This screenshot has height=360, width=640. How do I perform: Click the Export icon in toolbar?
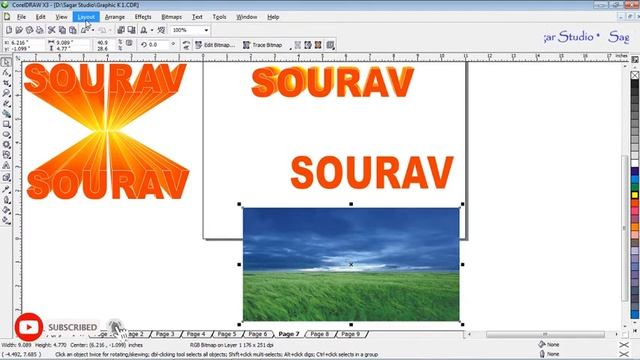pyautogui.click(x=131, y=30)
